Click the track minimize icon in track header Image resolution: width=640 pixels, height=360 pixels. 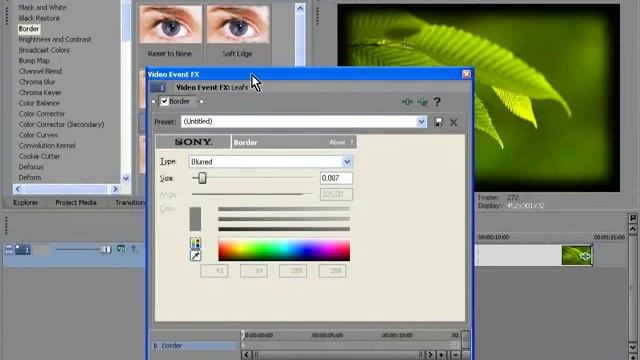pyautogui.click(x=9, y=249)
